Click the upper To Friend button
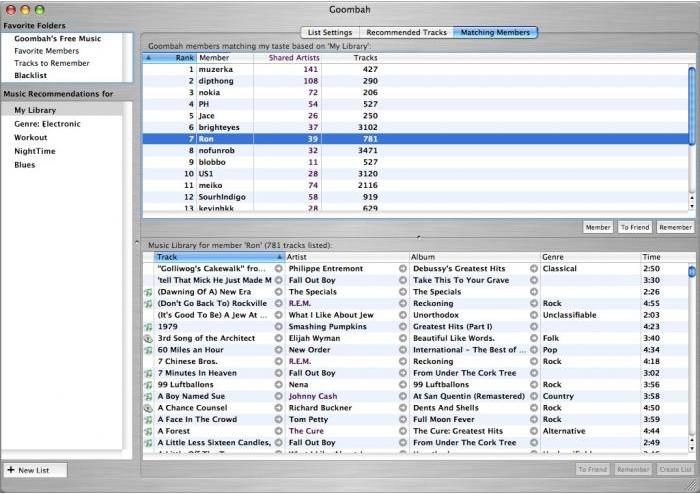 [635, 227]
